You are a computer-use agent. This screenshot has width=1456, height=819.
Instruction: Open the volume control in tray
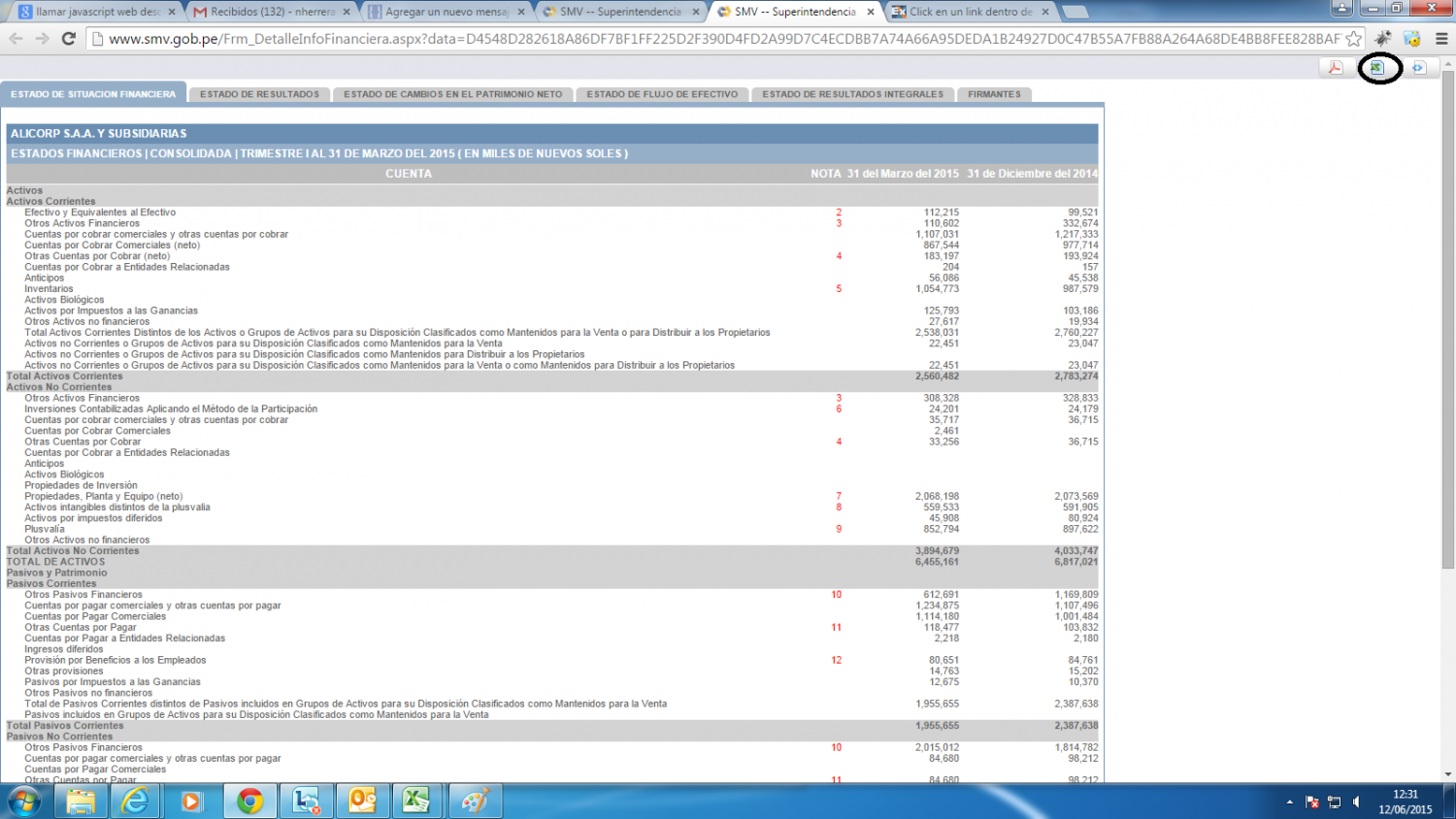[1356, 803]
